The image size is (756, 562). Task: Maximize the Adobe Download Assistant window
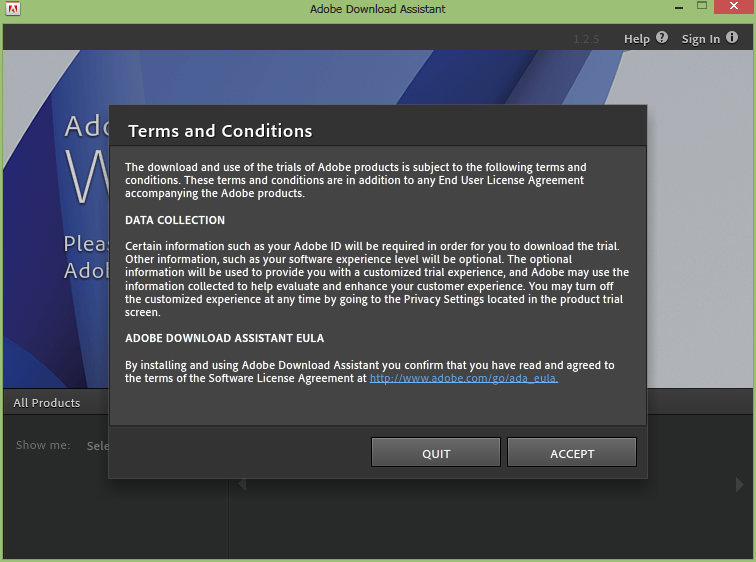point(702,6)
